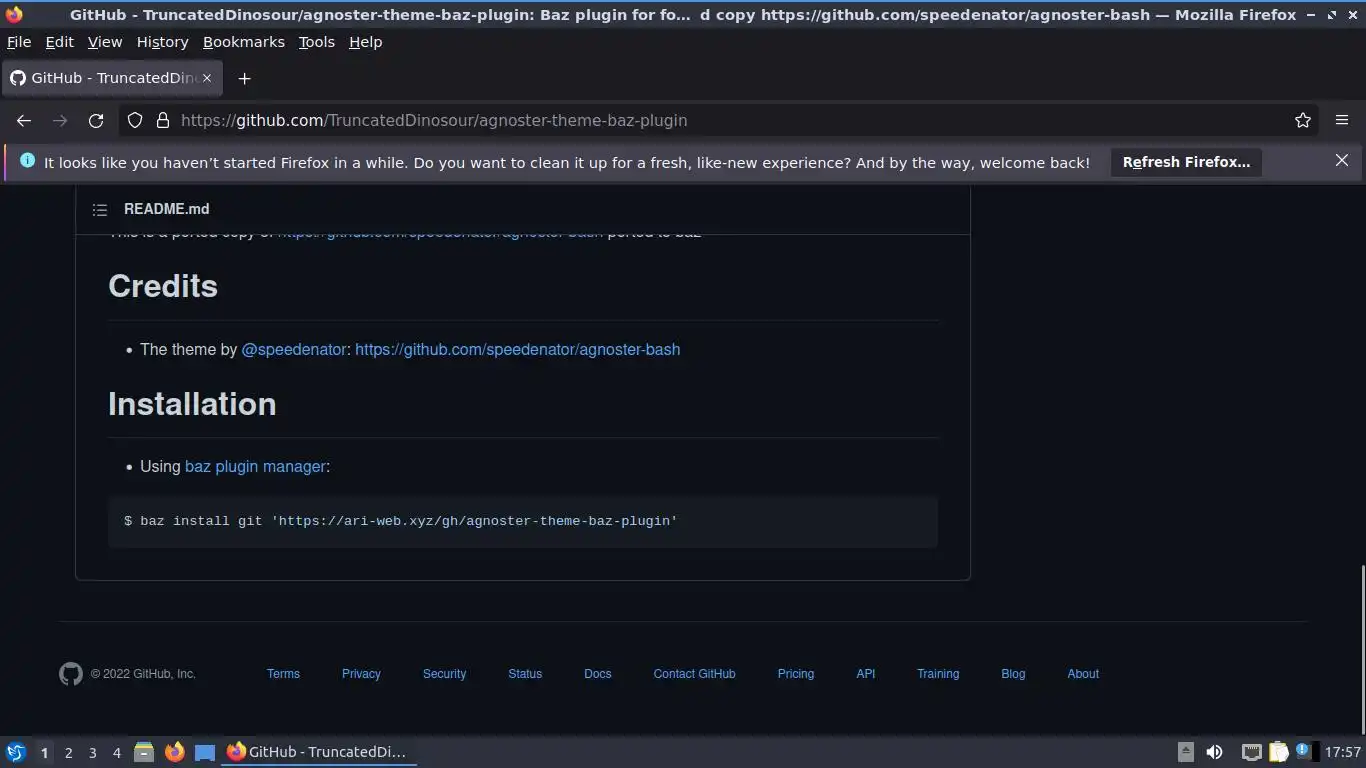Open the volume control in system tray
Screen dimensions: 1366x768
1214,752
